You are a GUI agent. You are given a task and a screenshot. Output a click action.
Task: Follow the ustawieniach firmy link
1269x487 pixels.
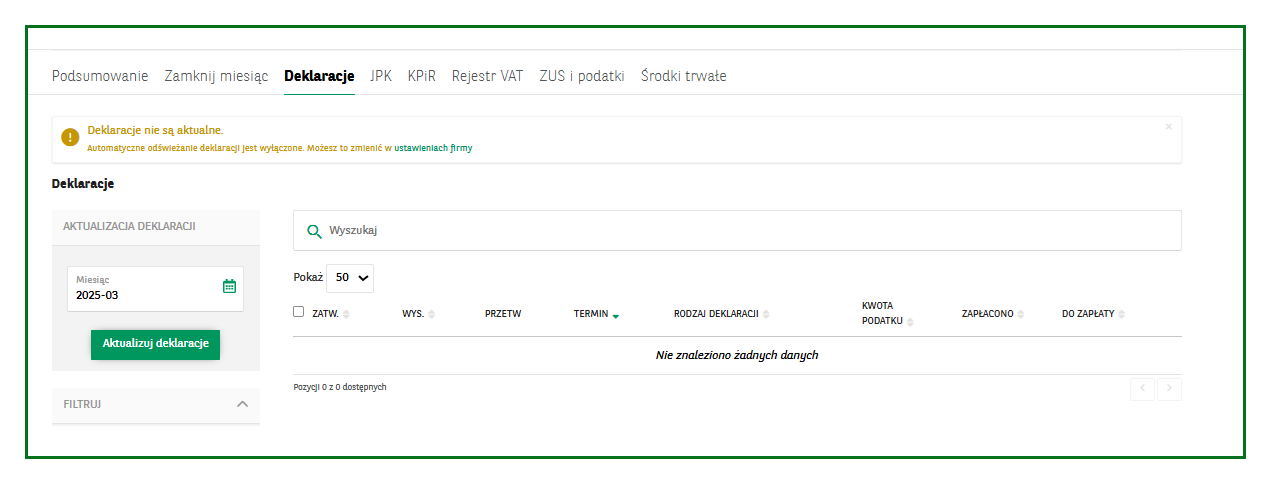coord(433,148)
